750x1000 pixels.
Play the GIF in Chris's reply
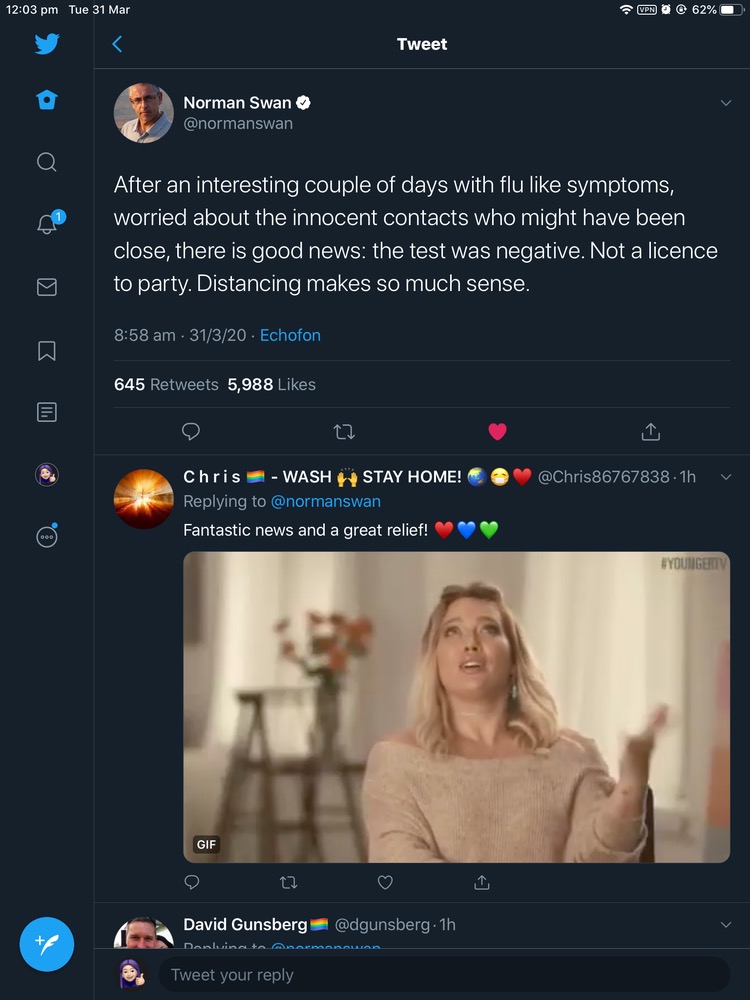456,707
